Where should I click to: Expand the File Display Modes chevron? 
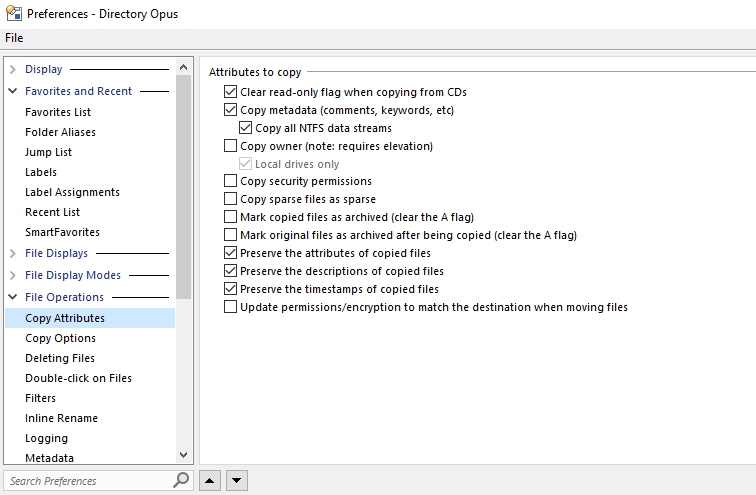tap(13, 275)
